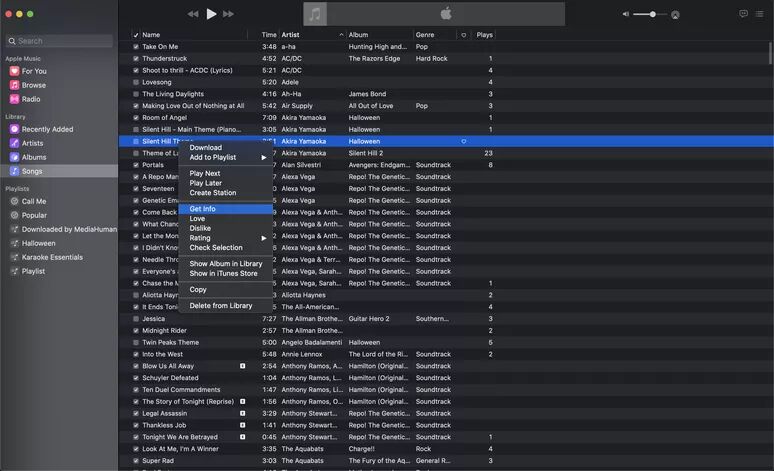Sort by the Album column header
The image size is (774, 471).
358,35
